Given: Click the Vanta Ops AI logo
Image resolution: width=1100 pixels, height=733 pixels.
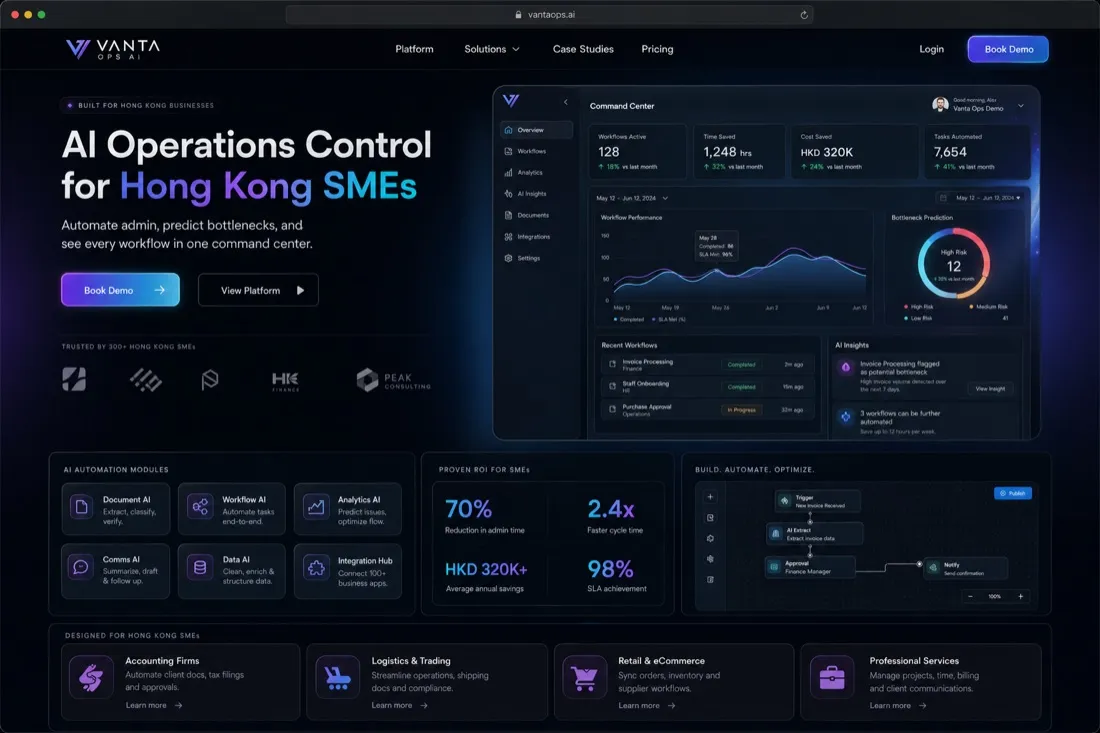Looking at the screenshot, I should (113, 48).
